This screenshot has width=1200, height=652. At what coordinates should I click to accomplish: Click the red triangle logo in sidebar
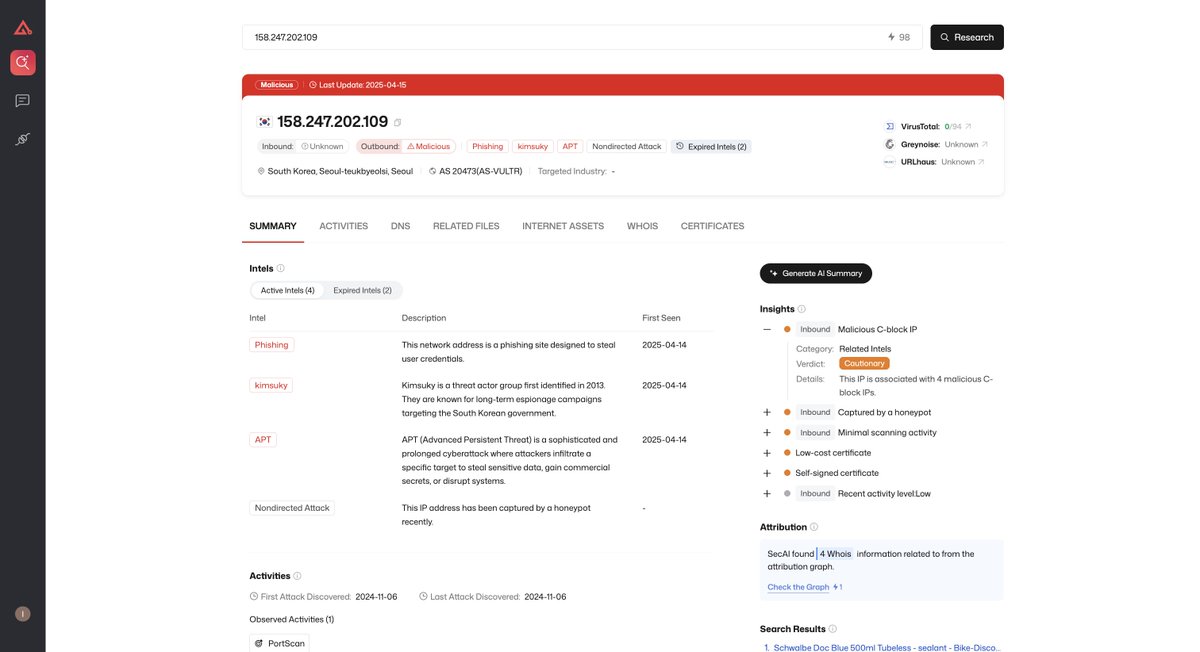coord(22,27)
